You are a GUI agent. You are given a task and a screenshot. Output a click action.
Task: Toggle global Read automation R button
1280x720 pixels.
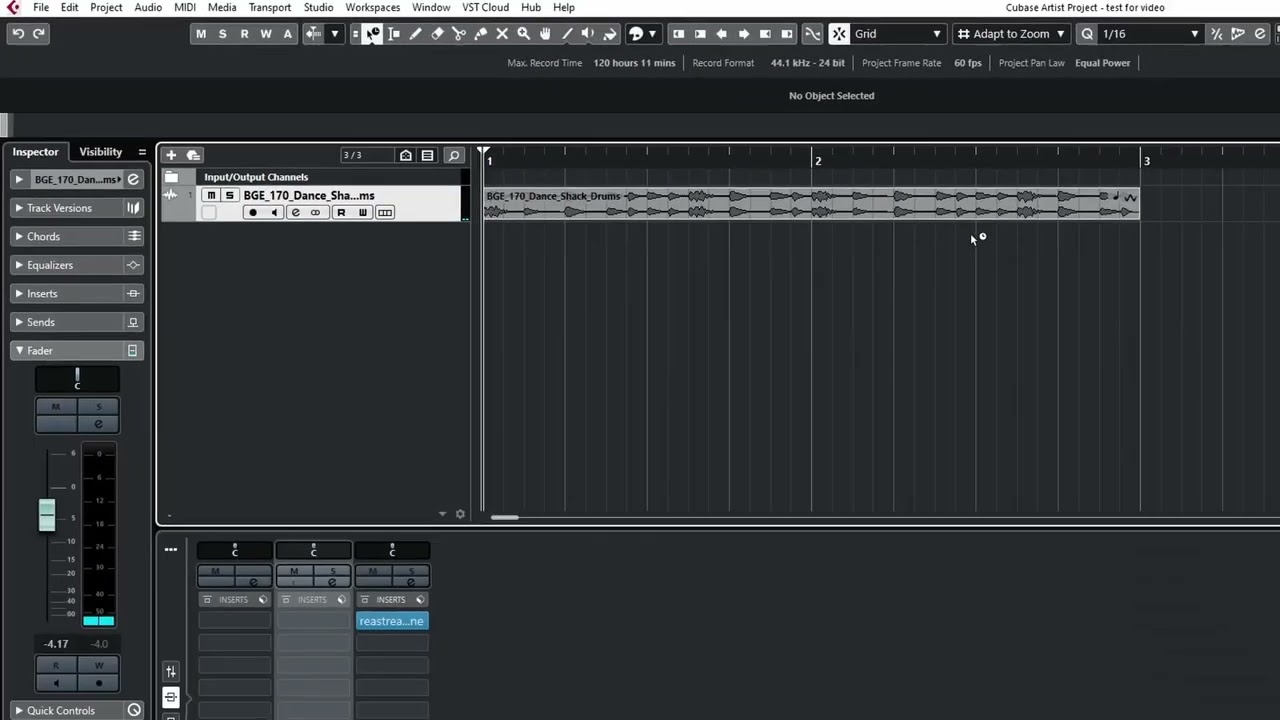[x=244, y=34]
